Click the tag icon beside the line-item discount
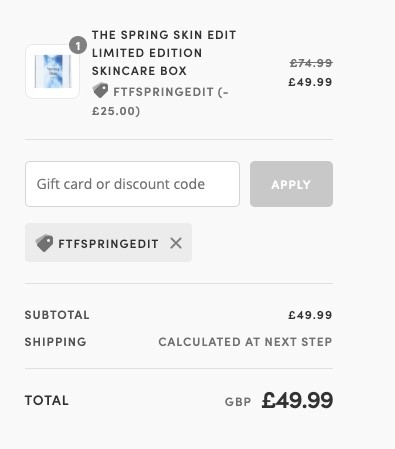The image size is (395, 449). tap(100, 90)
